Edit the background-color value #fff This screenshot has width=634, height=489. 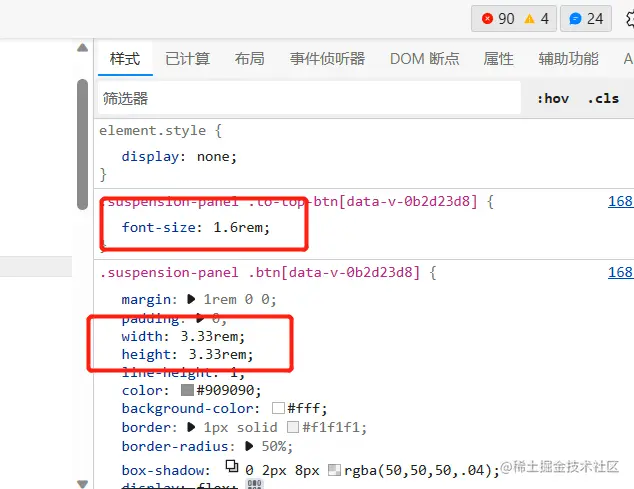pos(303,409)
